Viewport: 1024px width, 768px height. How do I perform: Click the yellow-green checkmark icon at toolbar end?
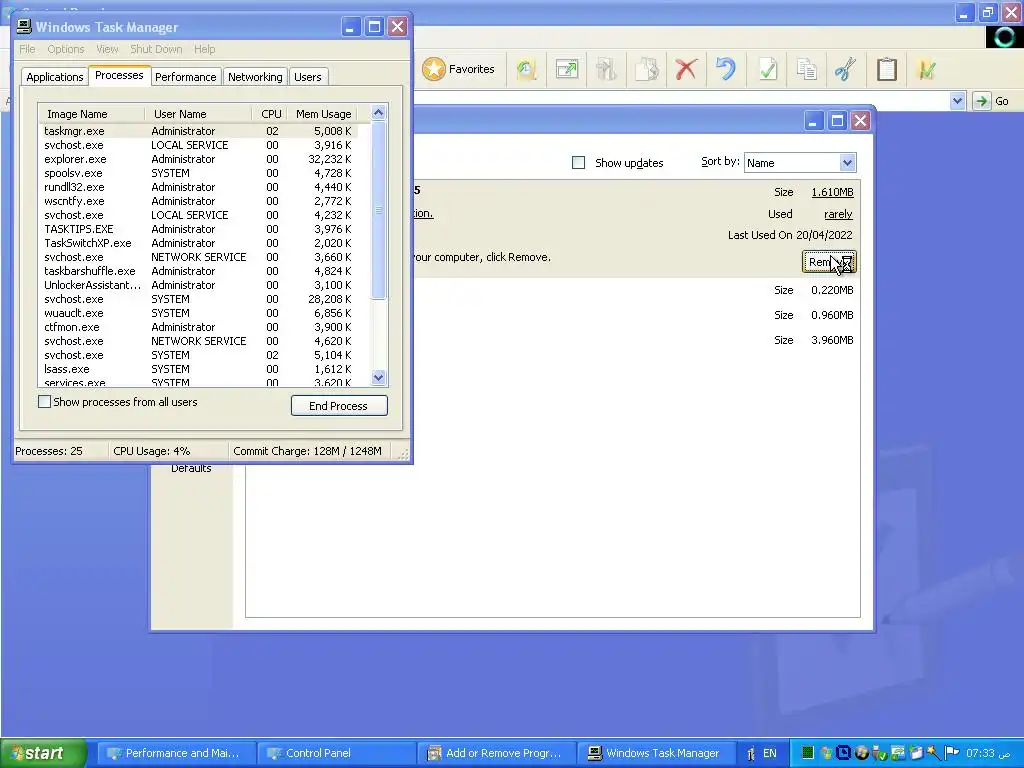(926, 69)
